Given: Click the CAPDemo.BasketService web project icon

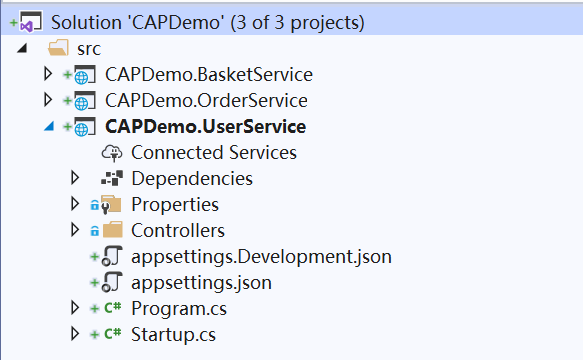Looking at the screenshot, I should 85,74.
